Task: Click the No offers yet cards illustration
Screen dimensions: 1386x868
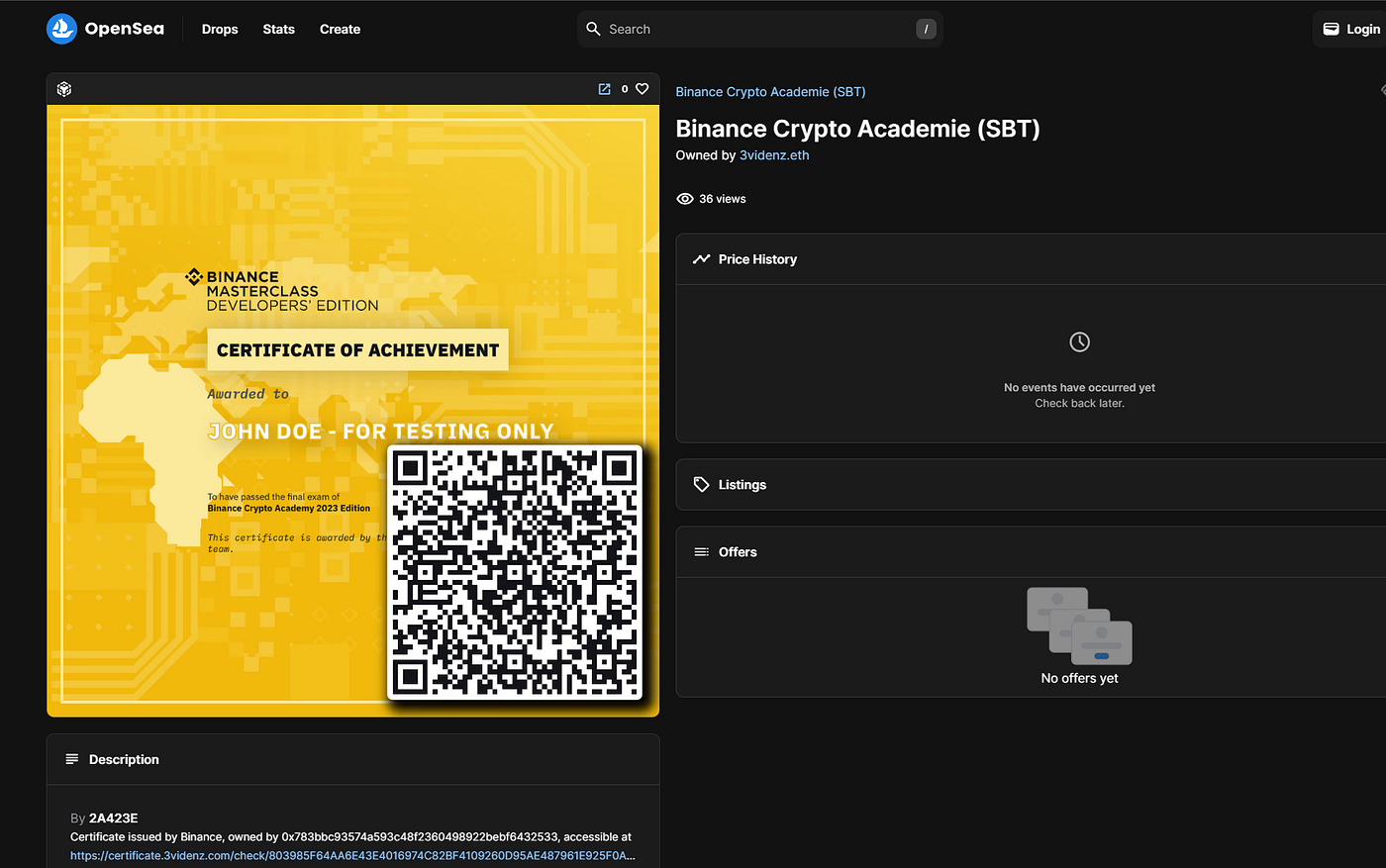Action: pos(1079,626)
